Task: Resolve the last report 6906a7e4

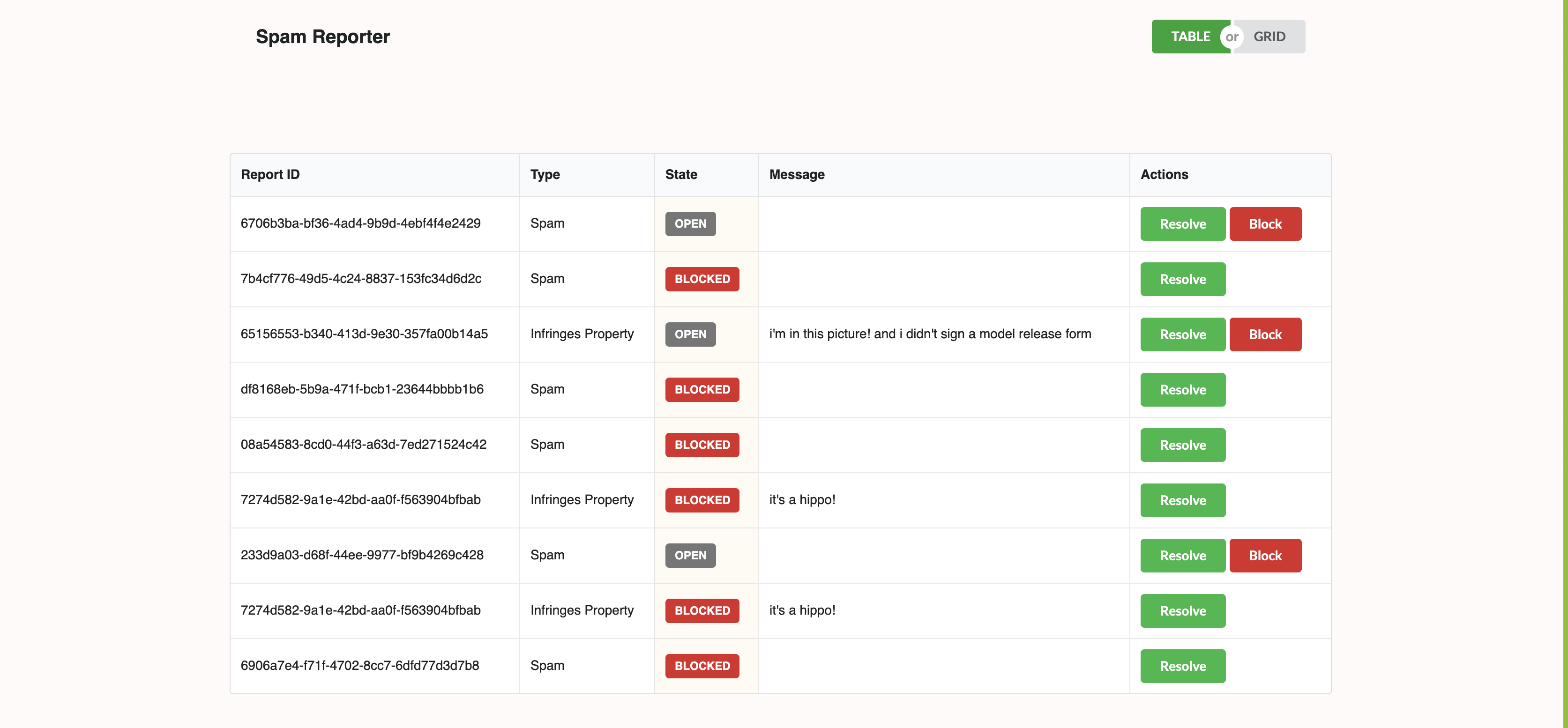Action: [1181, 665]
